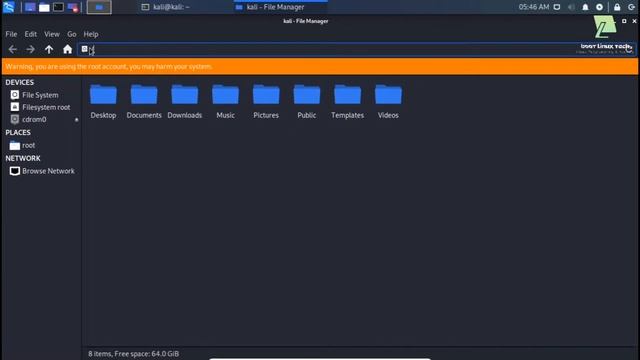Go back with the left arrow
640x360 pixels.
(13, 49)
